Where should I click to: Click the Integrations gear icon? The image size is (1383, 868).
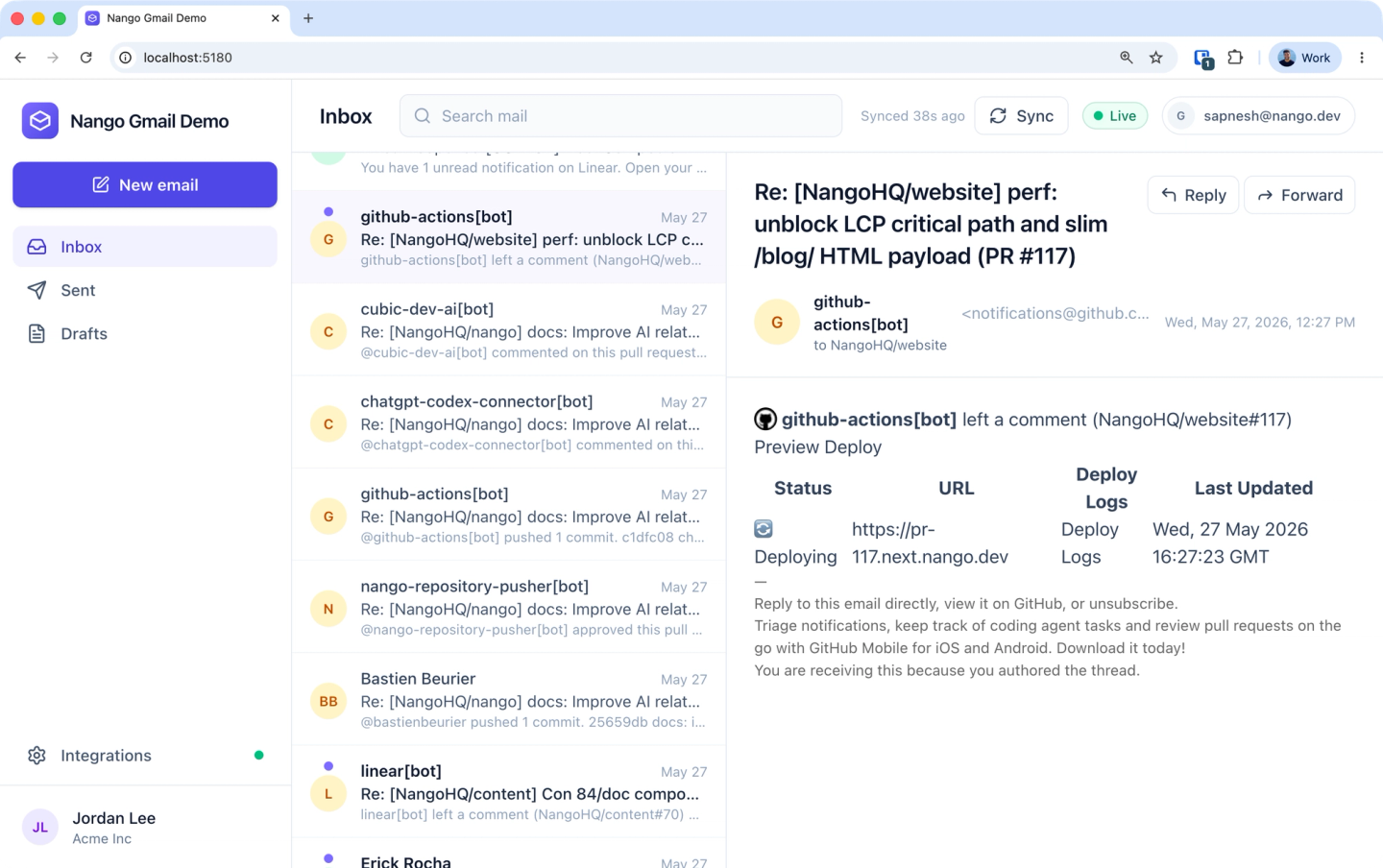36,756
